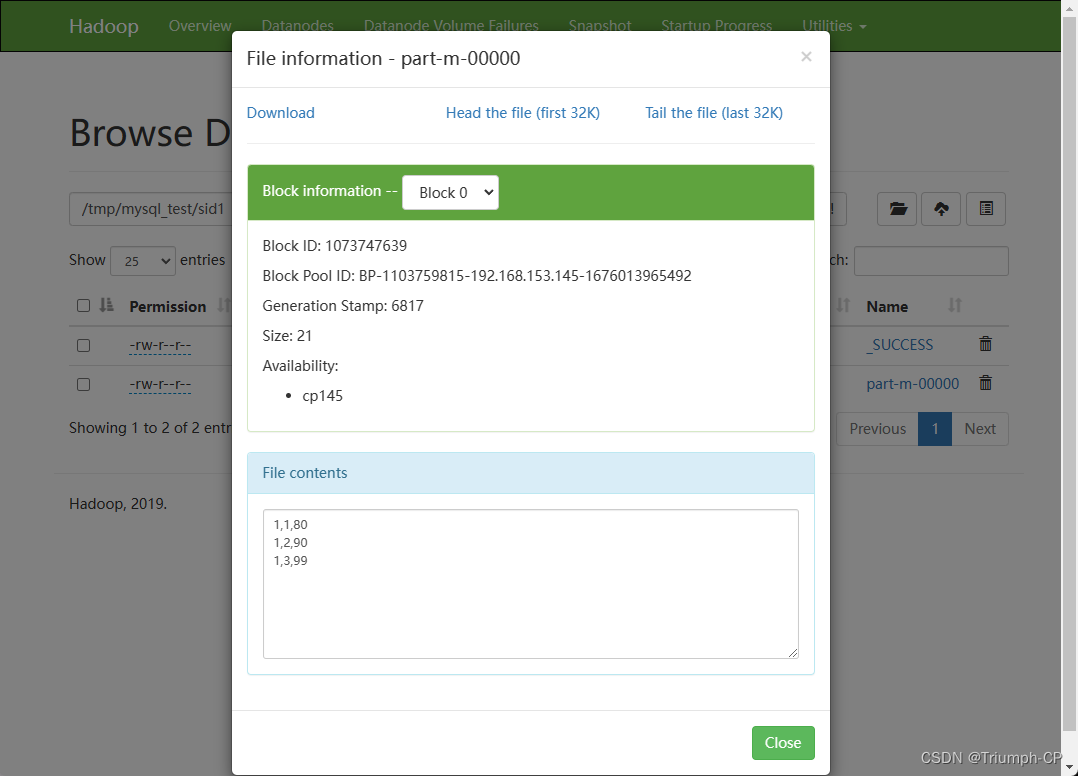Image resolution: width=1078 pixels, height=776 pixels.
Task: Sort by the Name column arrows
Action: click(954, 305)
